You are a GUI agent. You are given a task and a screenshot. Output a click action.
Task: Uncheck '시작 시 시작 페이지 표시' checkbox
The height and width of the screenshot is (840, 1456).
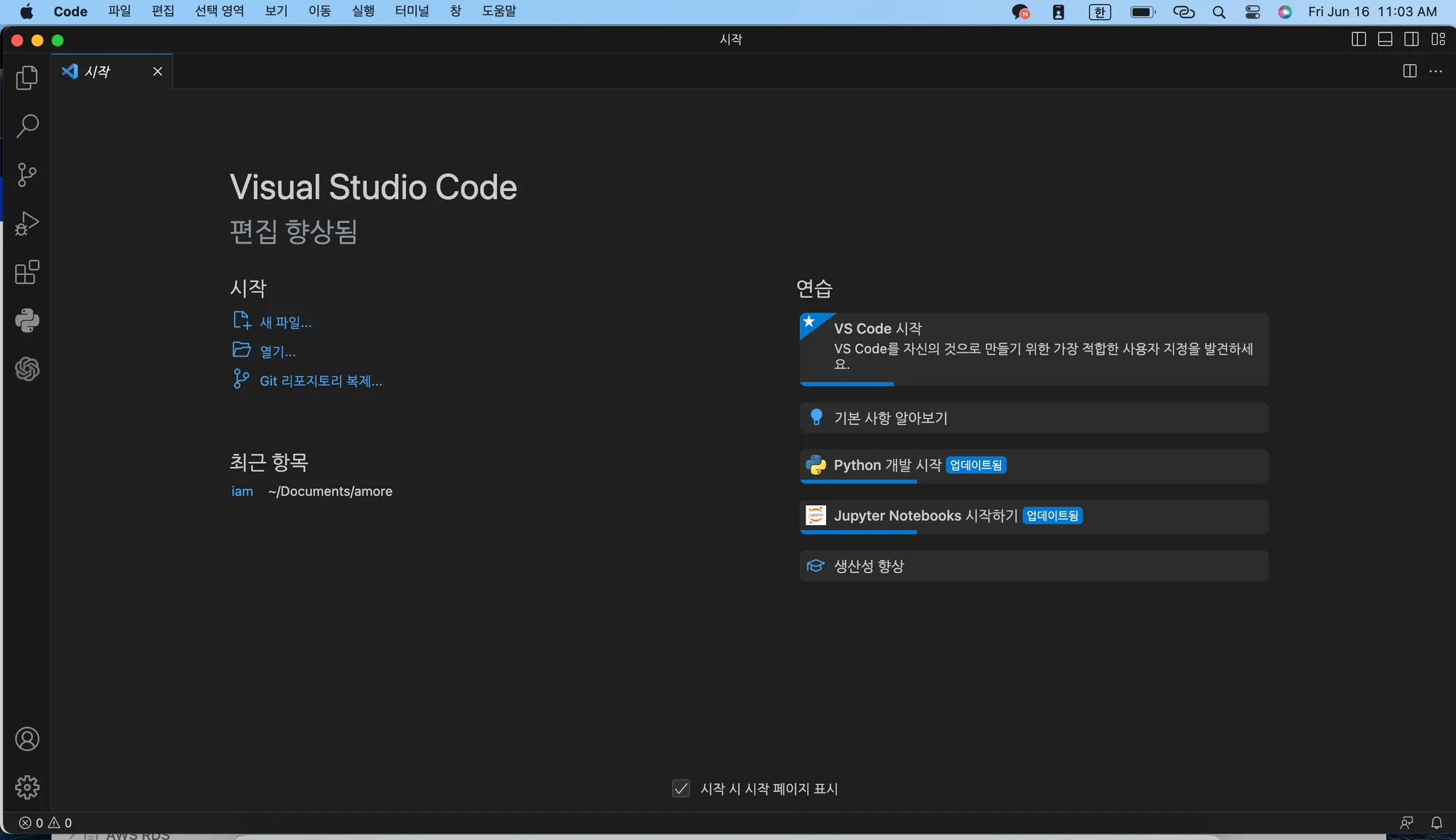pos(680,788)
